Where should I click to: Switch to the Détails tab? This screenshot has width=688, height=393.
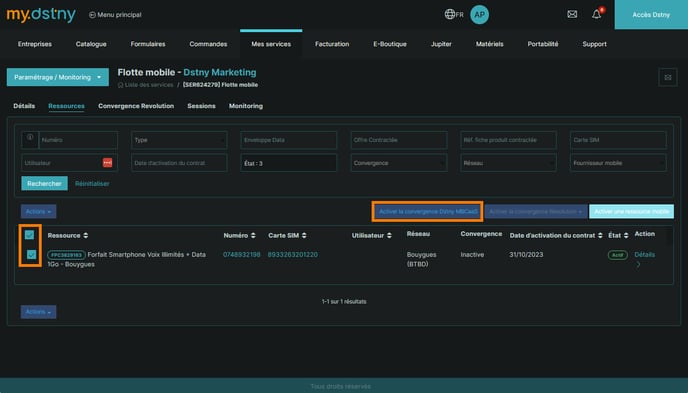(24, 106)
